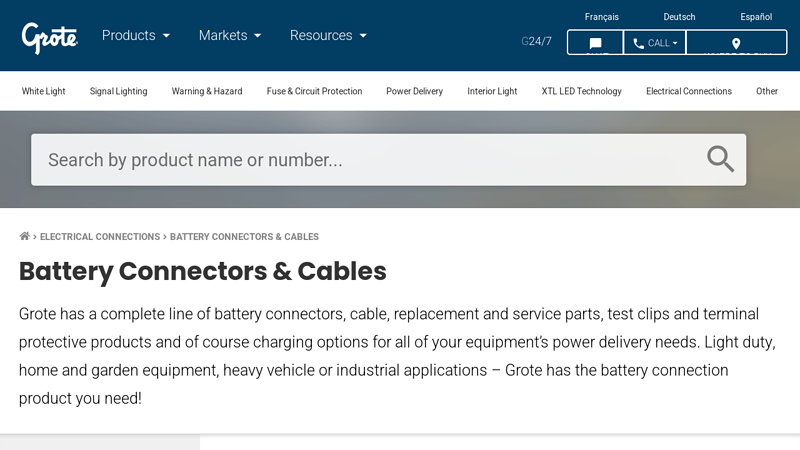Expand the Markets menu
Screen dimensions: 800x450
click(230, 35)
